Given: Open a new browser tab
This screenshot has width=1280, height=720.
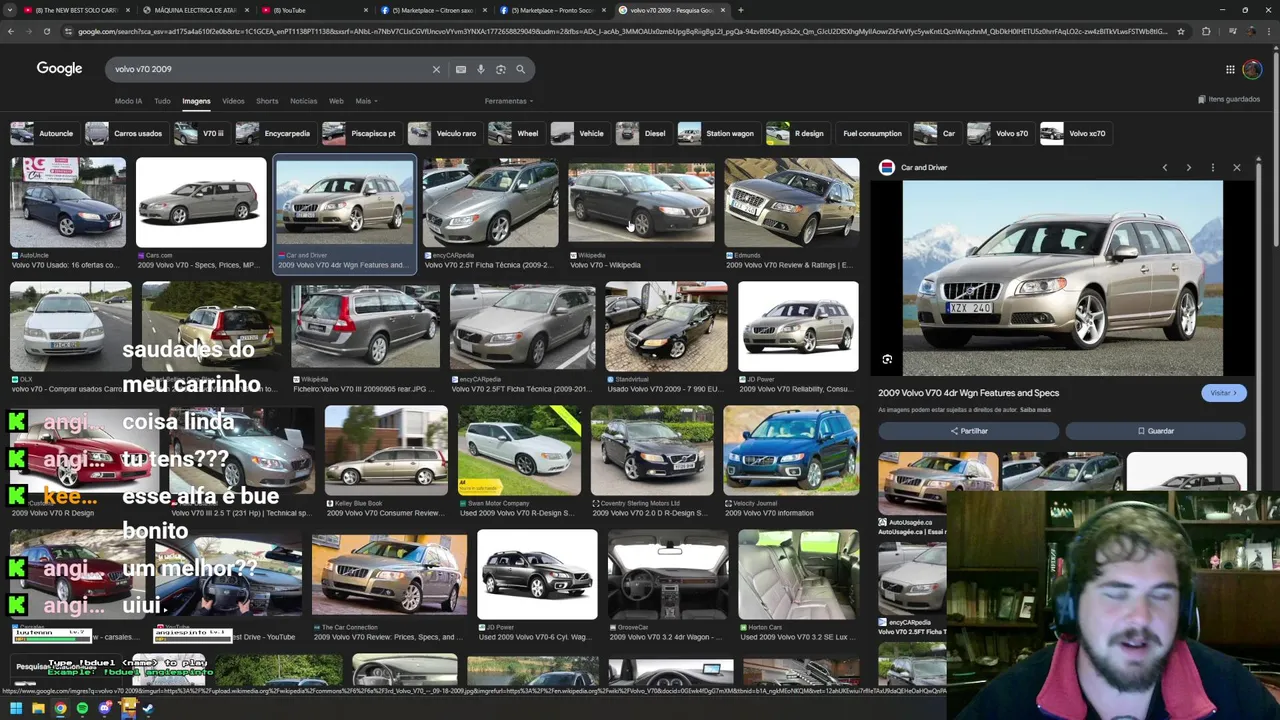Looking at the screenshot, I should coord(740,10).
